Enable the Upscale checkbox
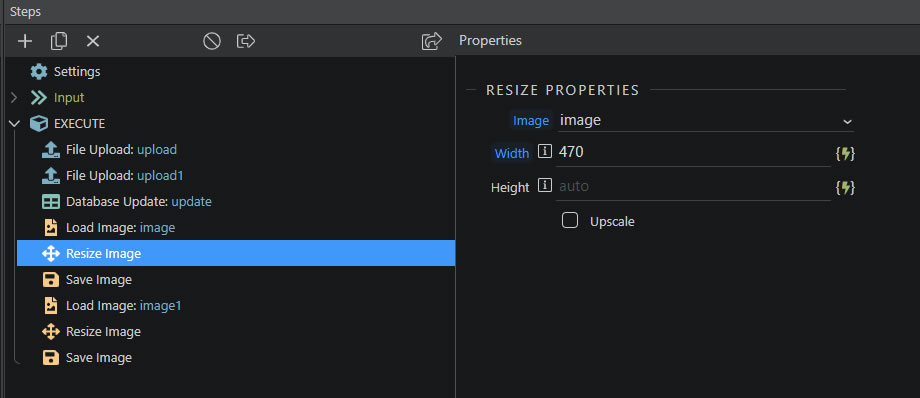 [x=570, y=221]
